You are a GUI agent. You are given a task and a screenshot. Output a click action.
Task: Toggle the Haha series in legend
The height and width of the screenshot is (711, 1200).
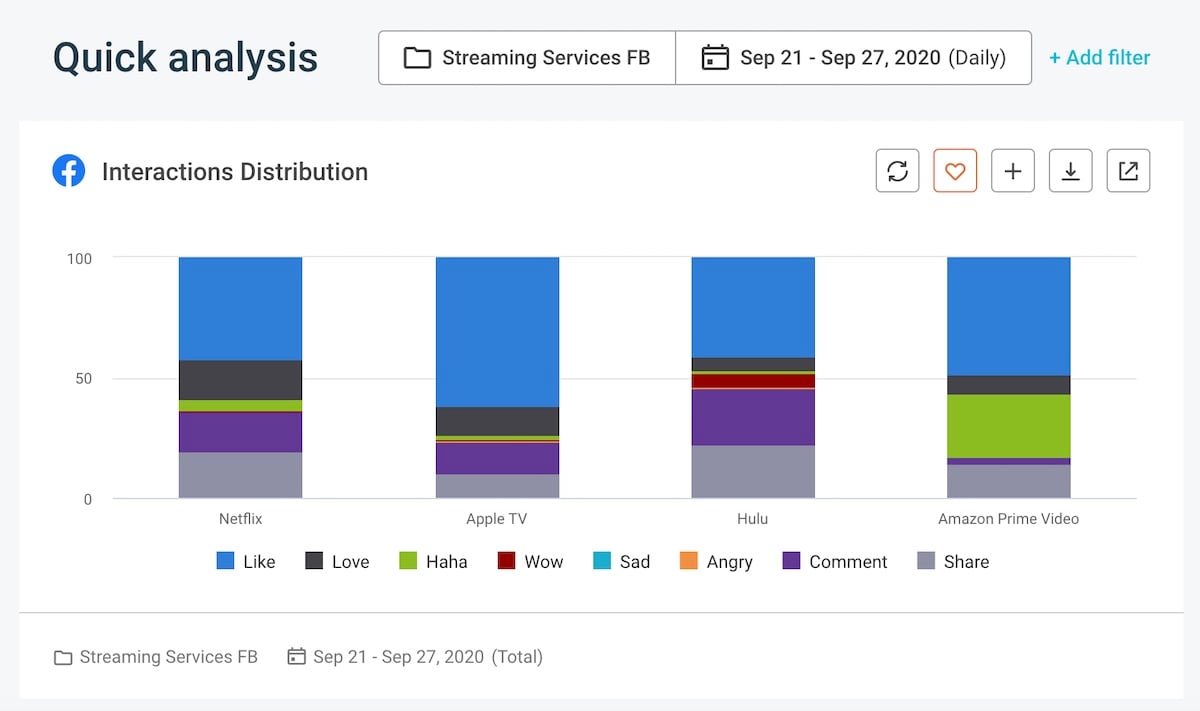click(x=433, y=561)
